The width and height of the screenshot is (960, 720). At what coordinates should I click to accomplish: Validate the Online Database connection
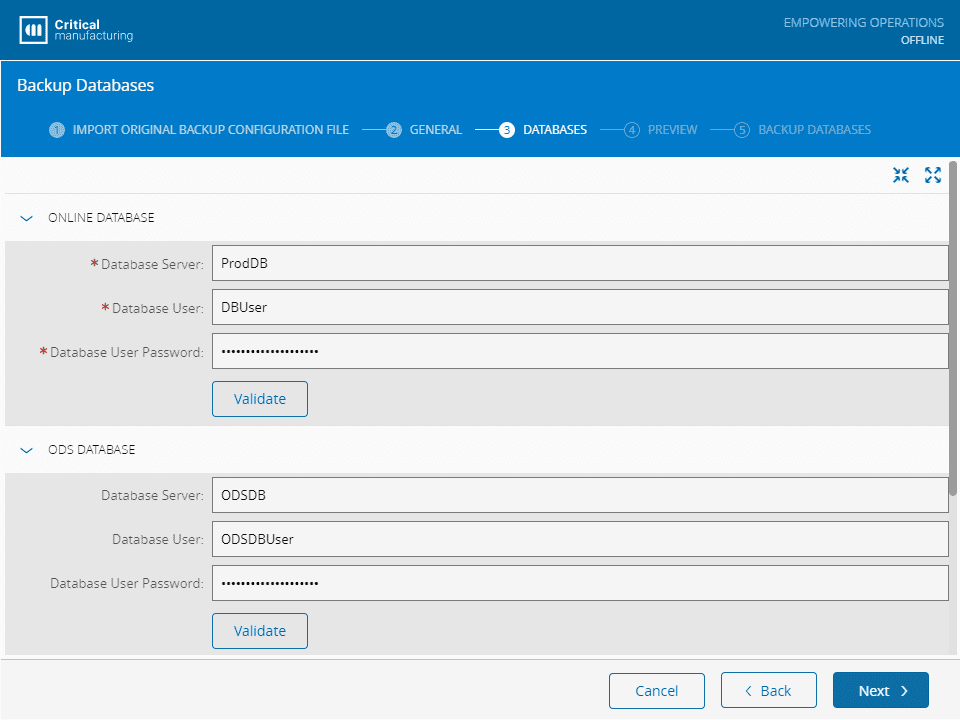click(x=260, y=399)
